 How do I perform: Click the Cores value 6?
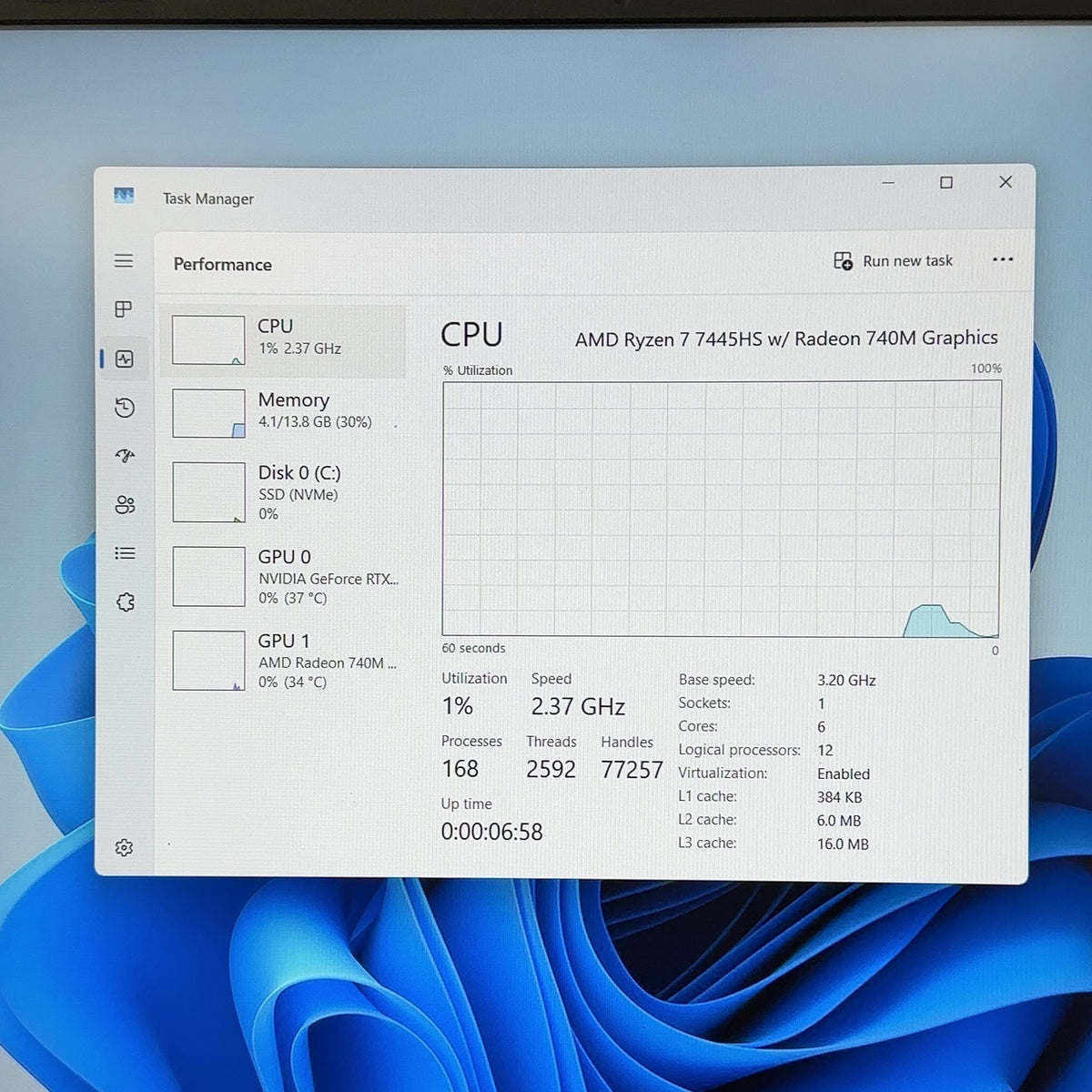[821, 727]
